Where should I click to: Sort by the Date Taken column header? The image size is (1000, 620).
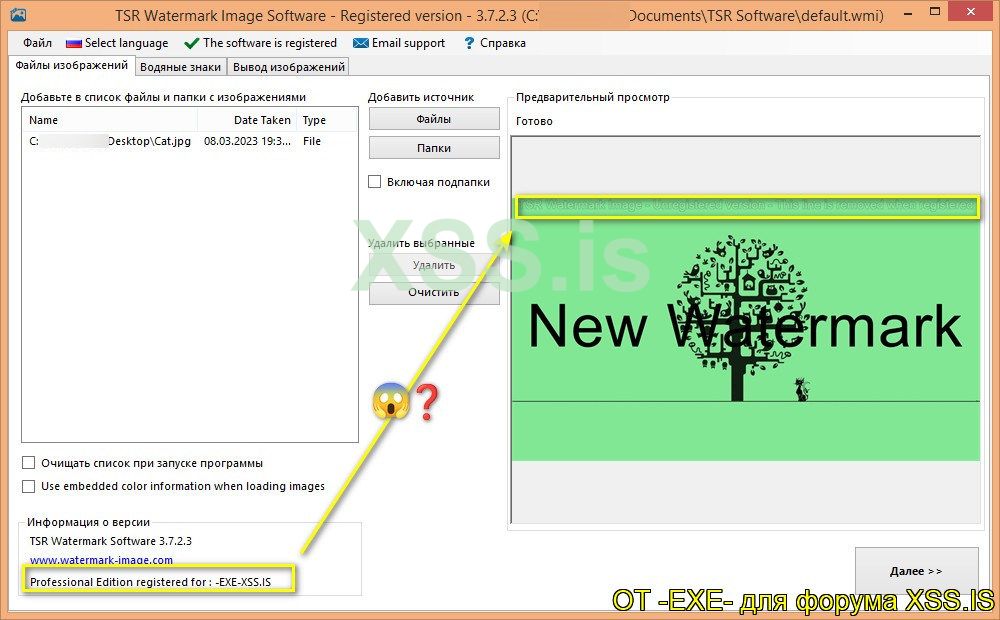tap(247, 120)
